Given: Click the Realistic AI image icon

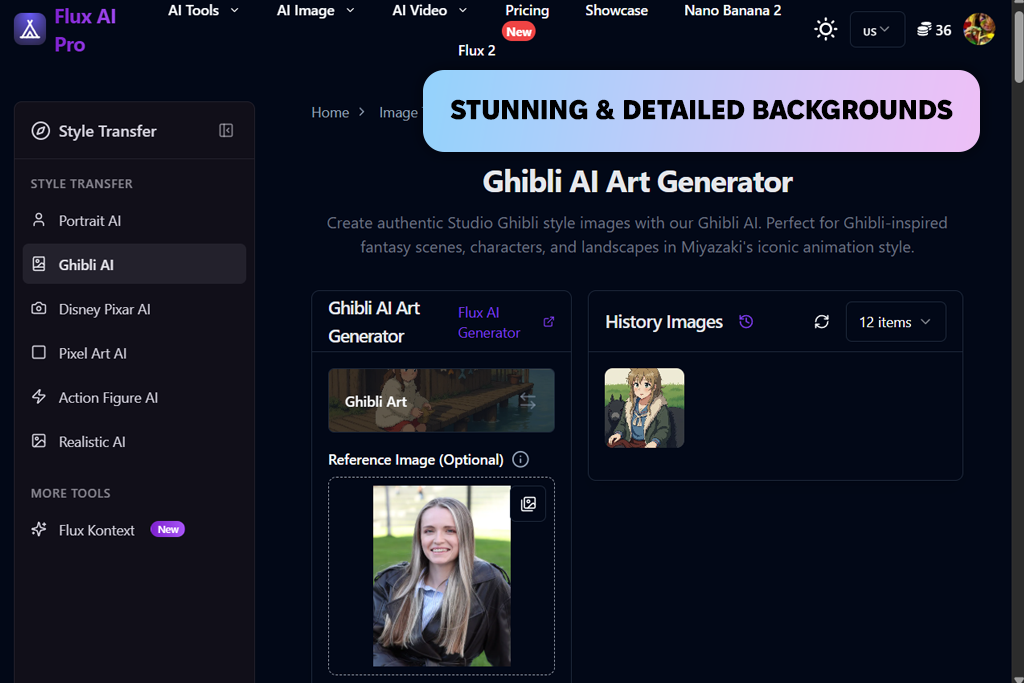Looking at the screenshot, I should (x=39, y=441).
